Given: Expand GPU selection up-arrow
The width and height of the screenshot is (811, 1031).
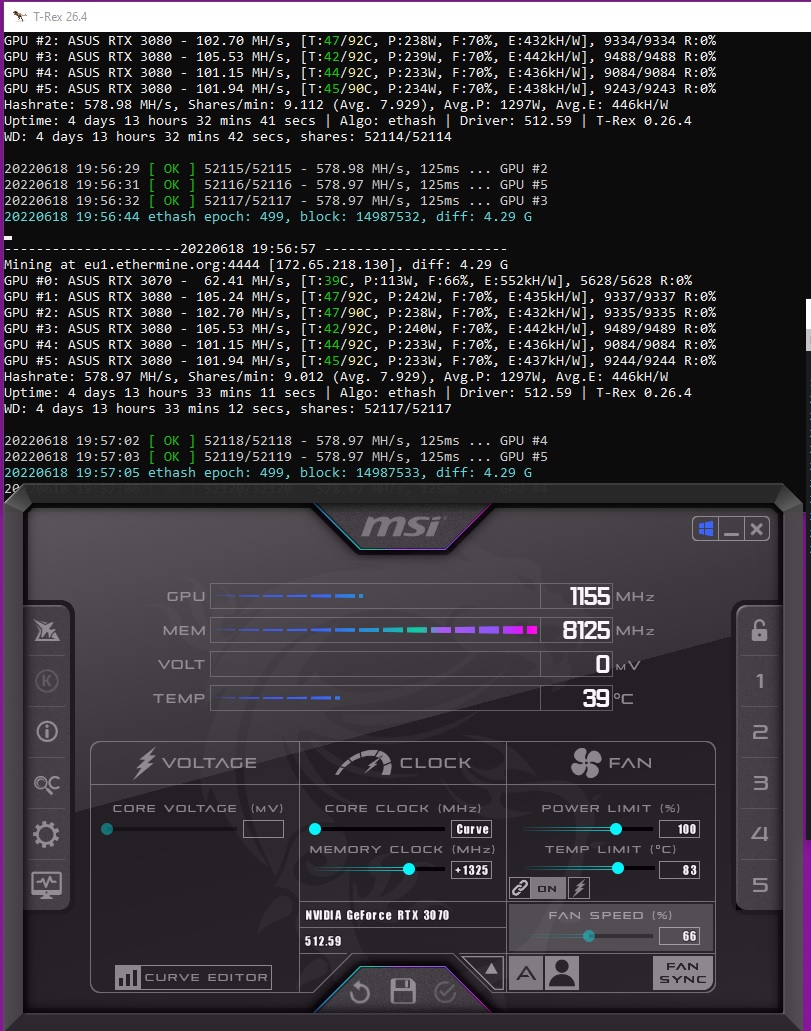Looking at the screenshot, I should coord(491,969).
